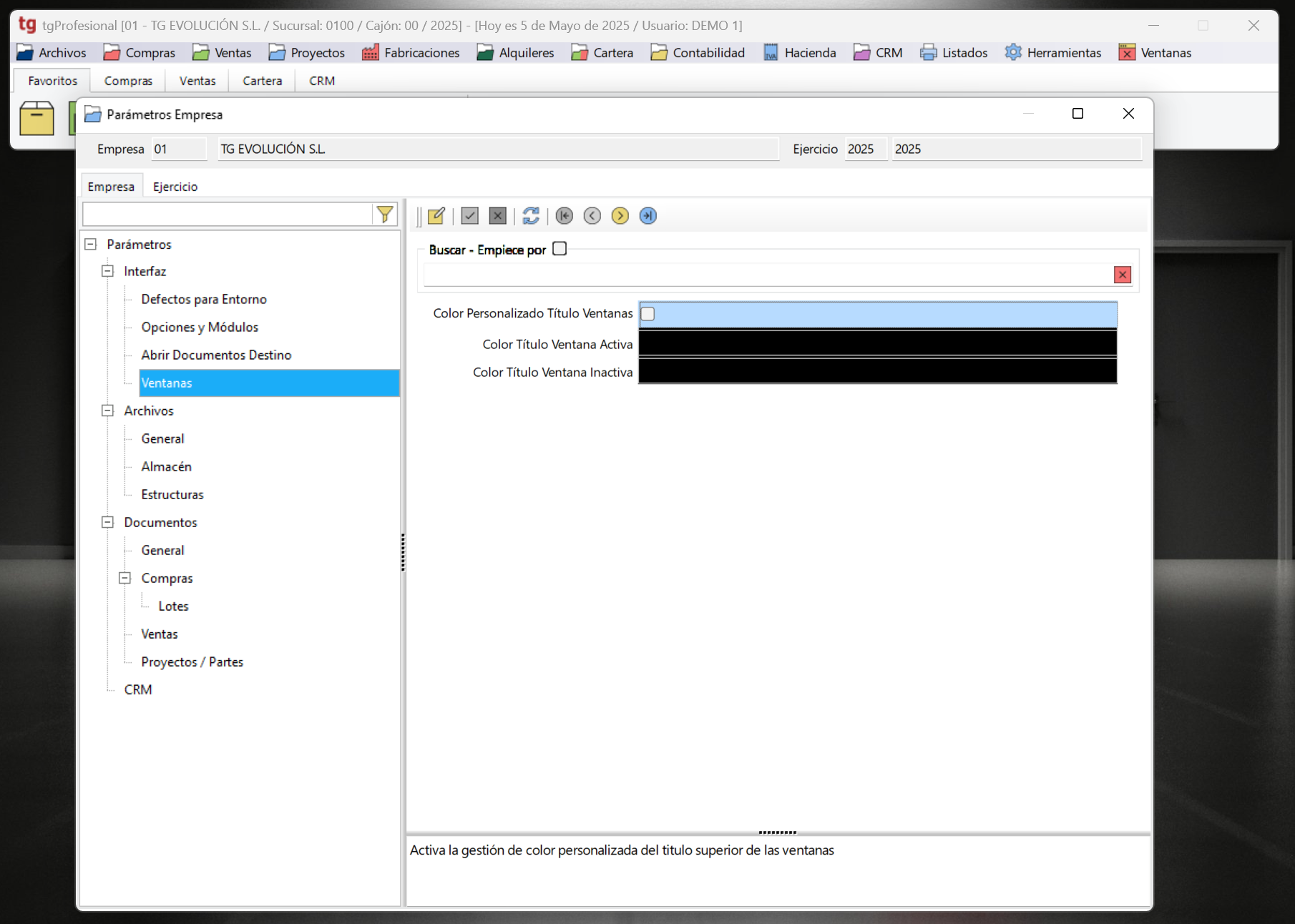Switch to the Compras ribbon tab
1295x924 pixels.
(128, 81)
